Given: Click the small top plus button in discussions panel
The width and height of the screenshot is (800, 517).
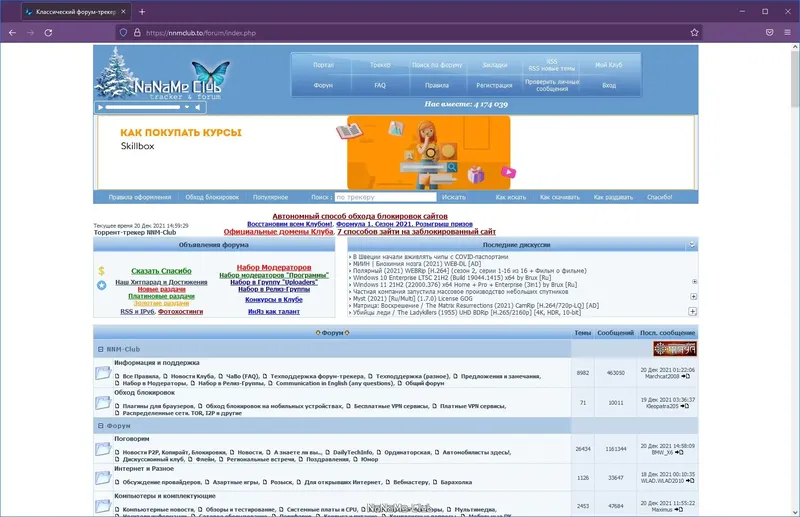Looking at the screenshot, I should [x=694, y=282].
